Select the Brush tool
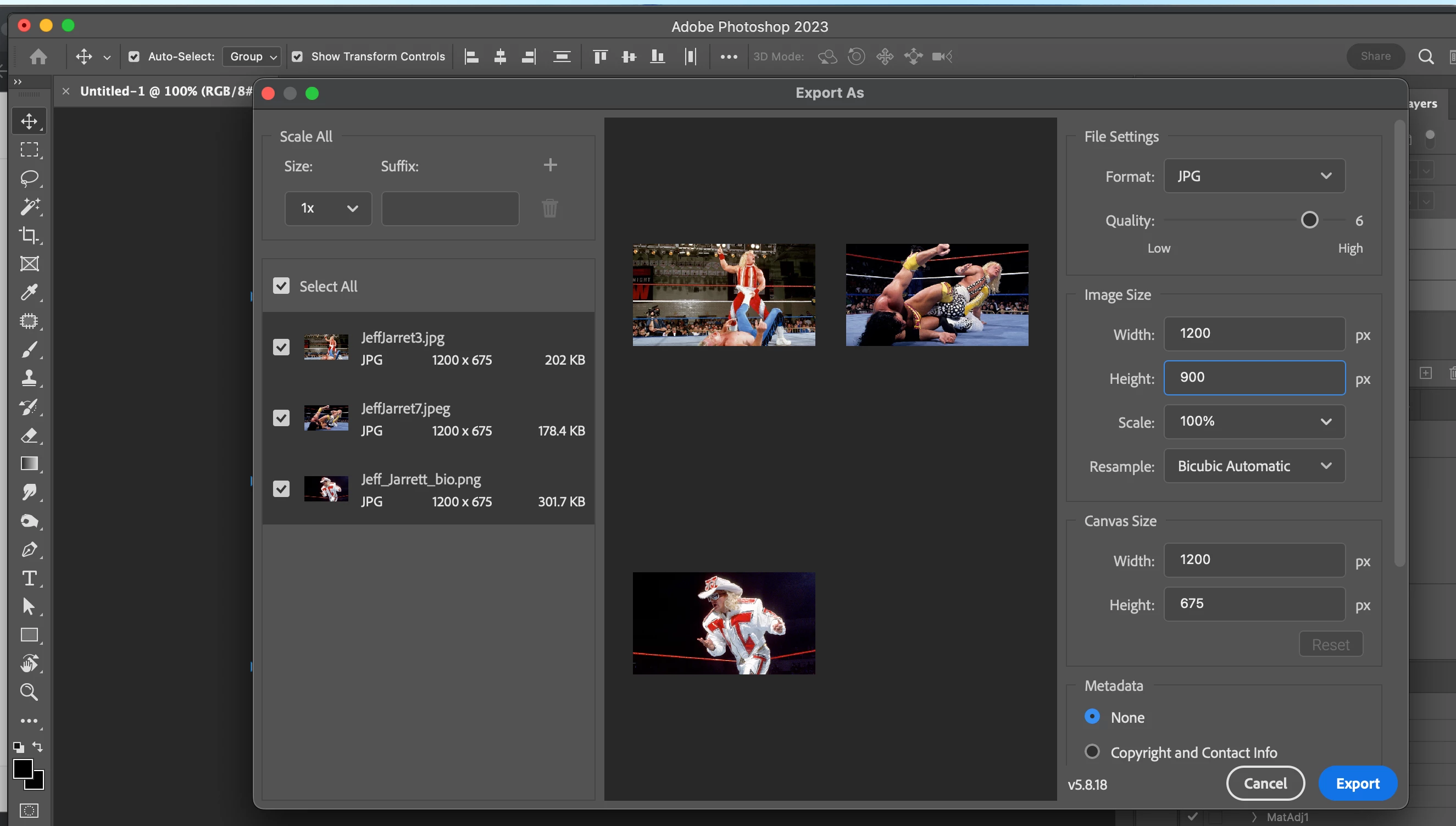1456x826 pixels. tap(29, 349)
